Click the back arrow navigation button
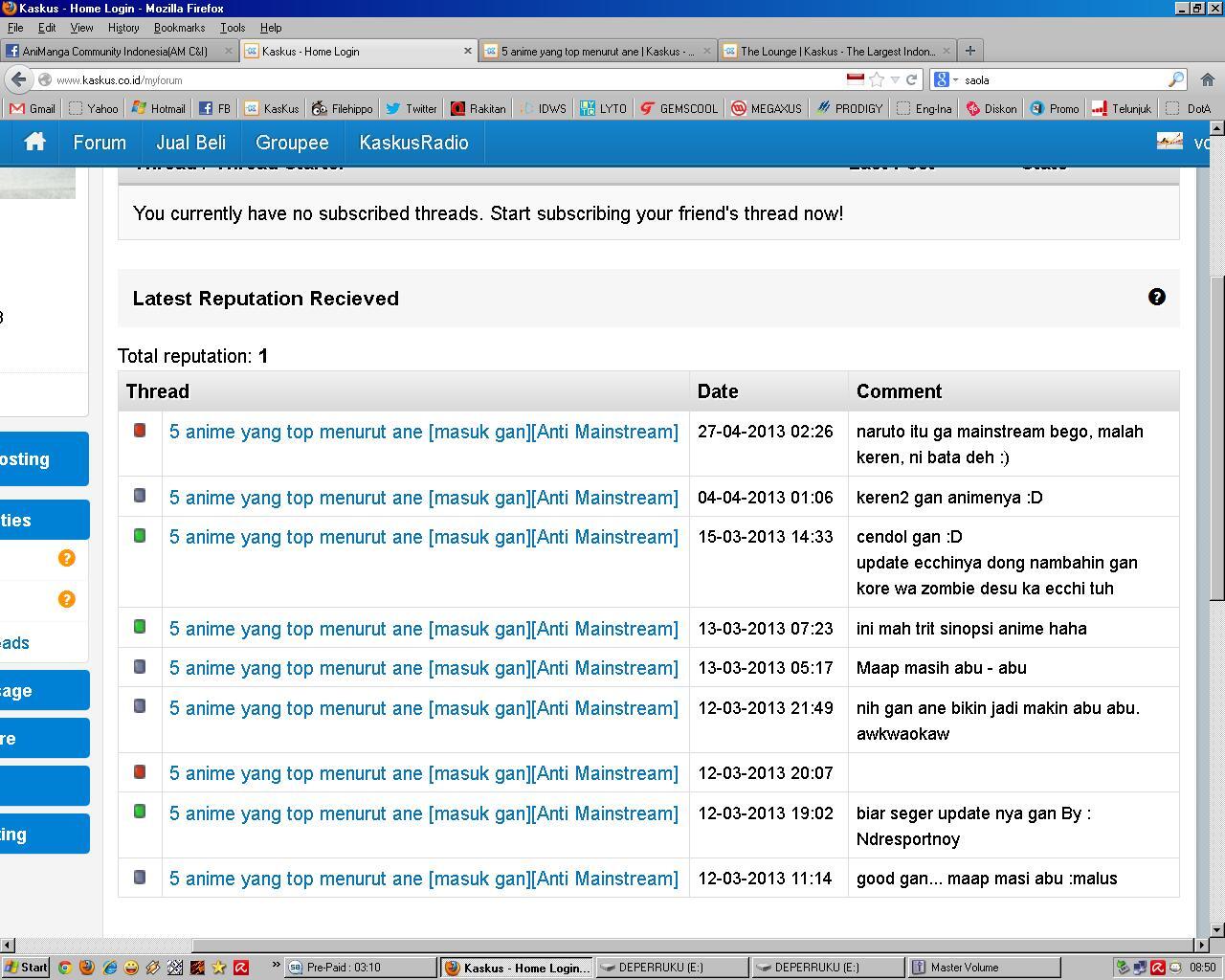The width and height of the screenshot is (1225, 980). click(18, 79)
